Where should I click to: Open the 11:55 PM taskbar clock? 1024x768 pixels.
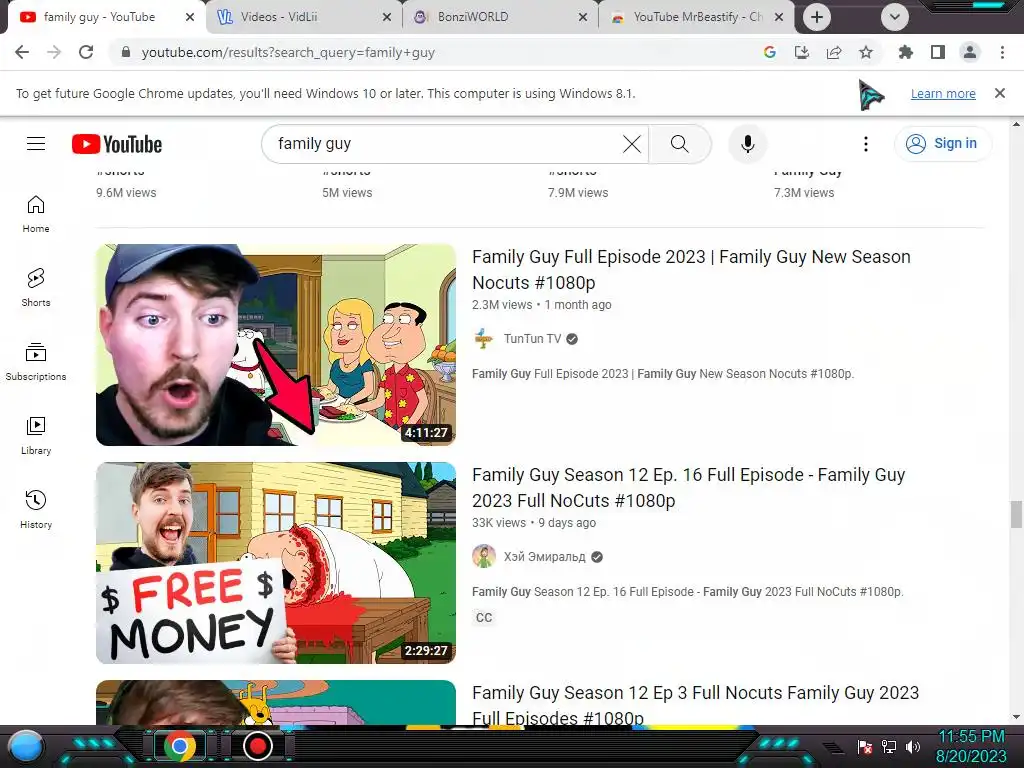(971, 747)
